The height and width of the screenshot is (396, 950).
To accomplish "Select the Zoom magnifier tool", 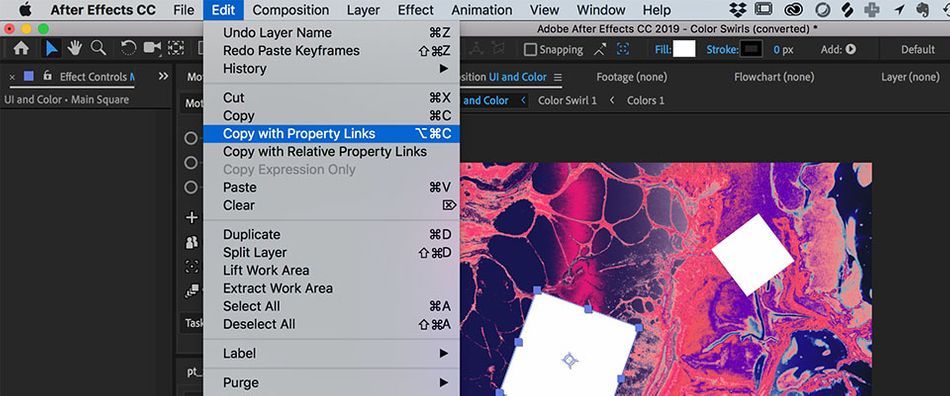I will coord(98,48).
